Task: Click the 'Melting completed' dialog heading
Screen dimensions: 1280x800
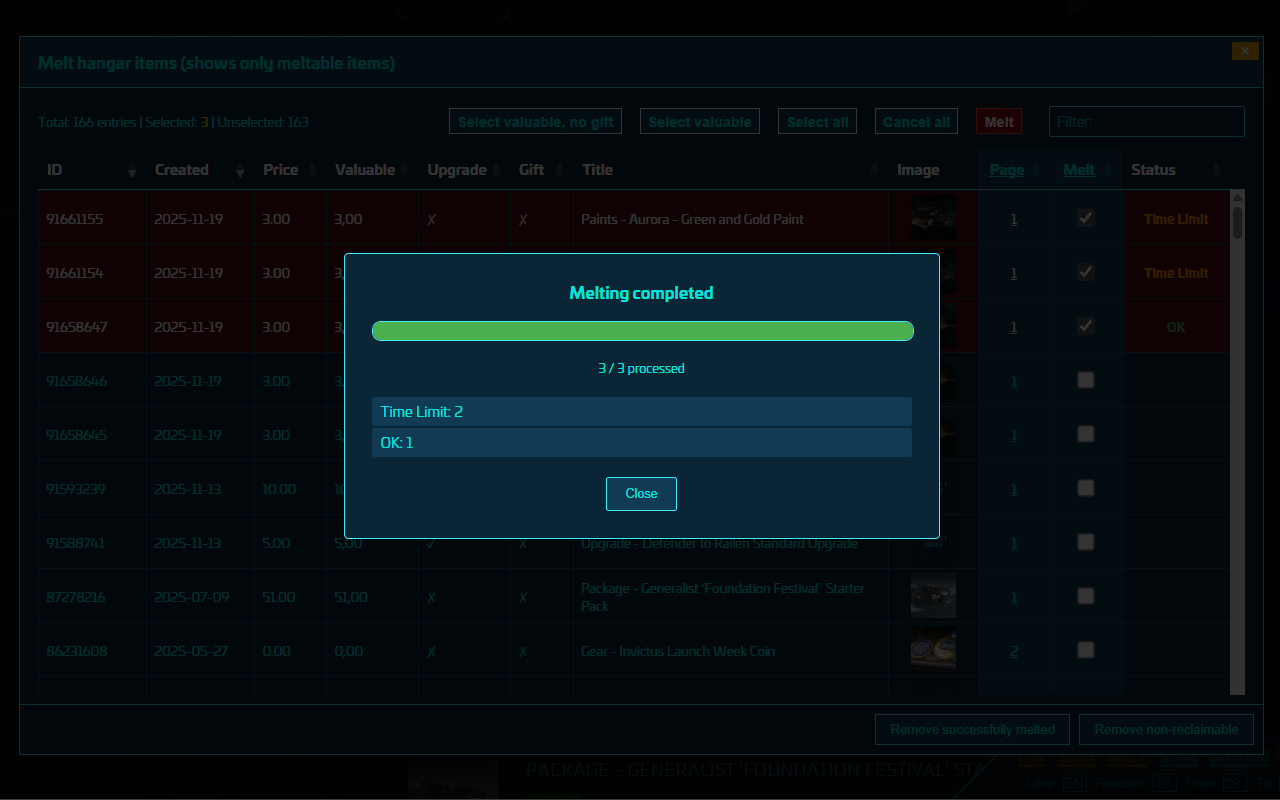Action: coord(641,293)
